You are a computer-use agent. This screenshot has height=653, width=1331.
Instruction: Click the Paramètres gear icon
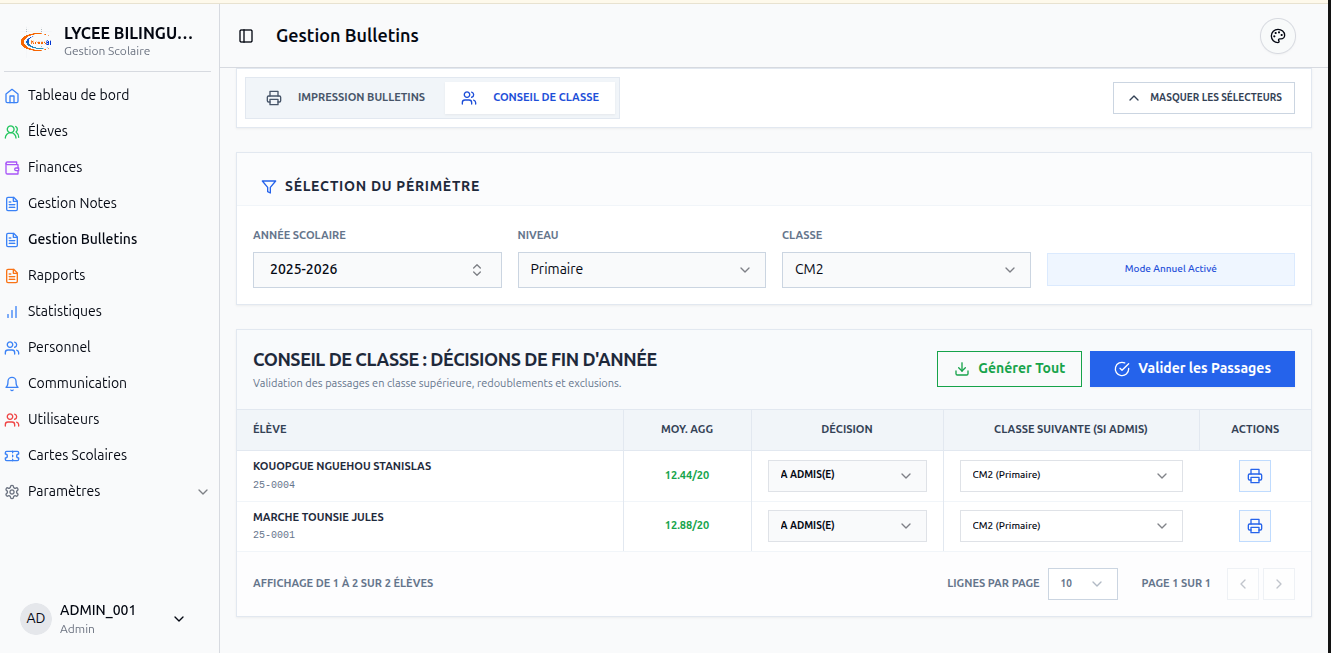[x=12, y=492]
